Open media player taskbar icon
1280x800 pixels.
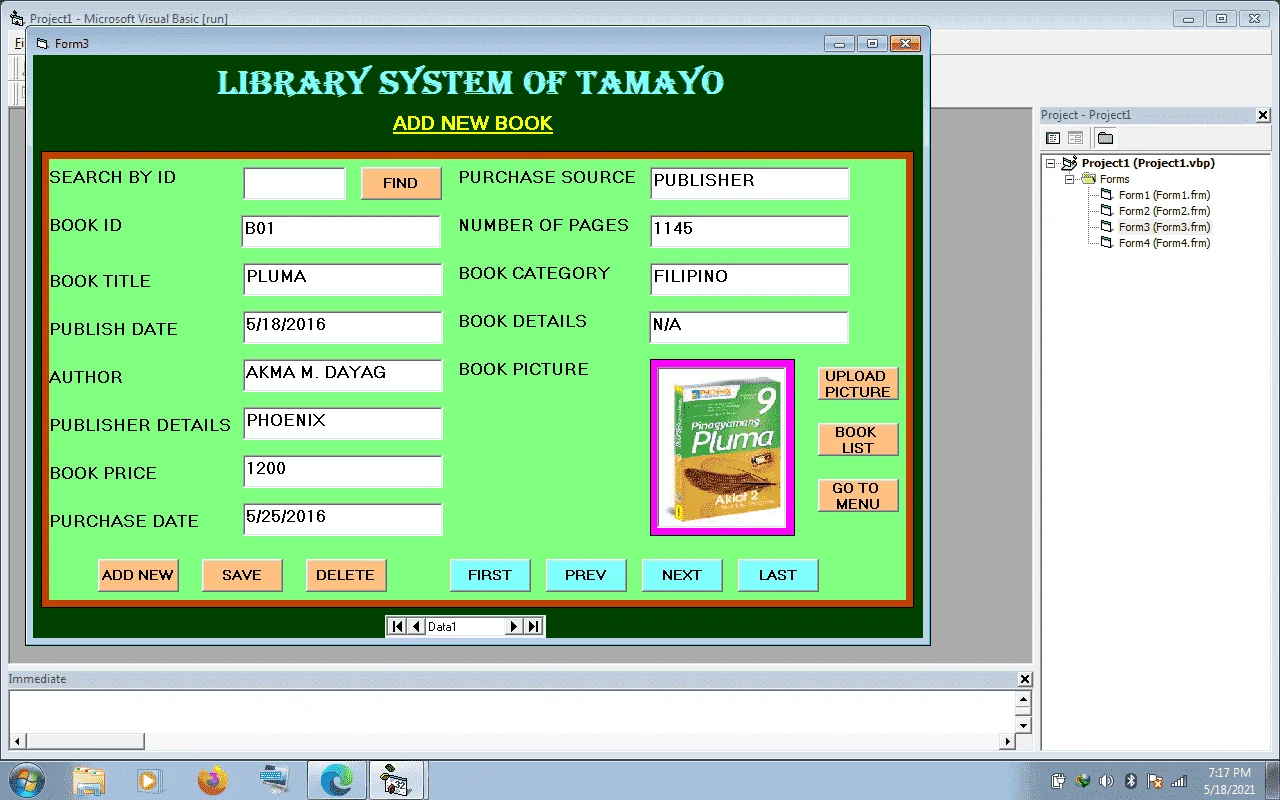(150, 780)
